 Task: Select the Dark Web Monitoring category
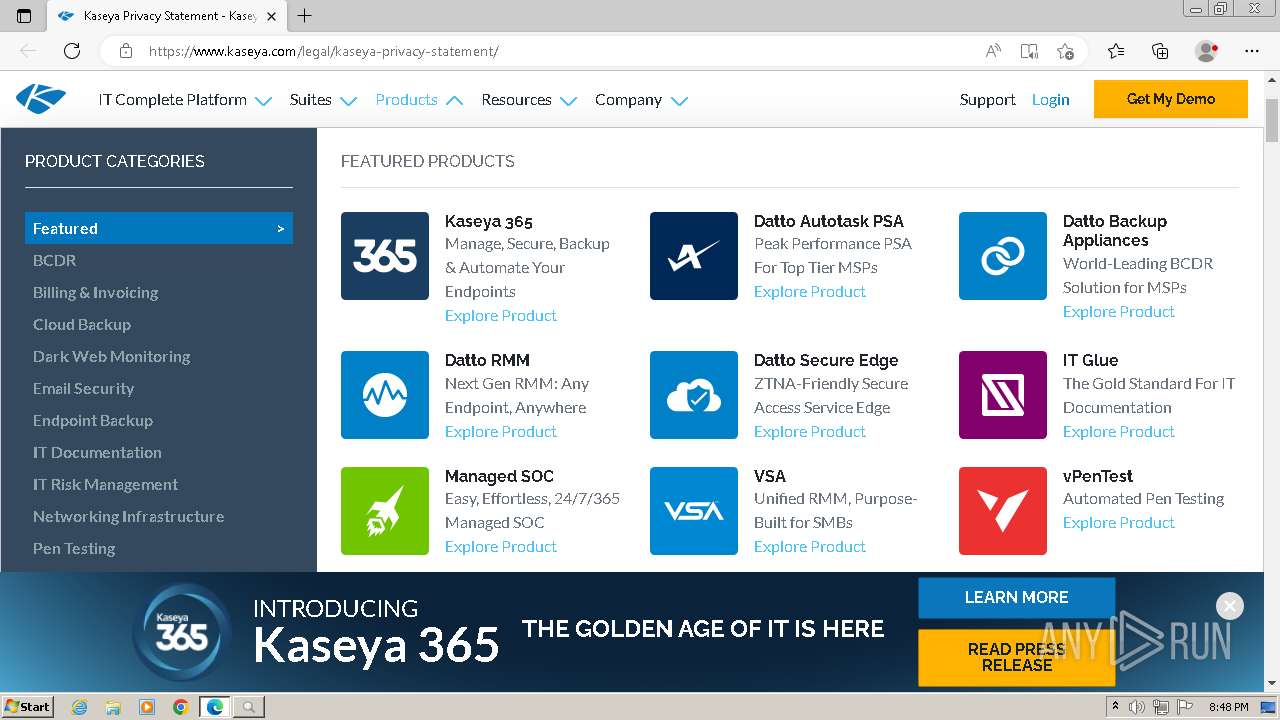[x=111, y=356]
